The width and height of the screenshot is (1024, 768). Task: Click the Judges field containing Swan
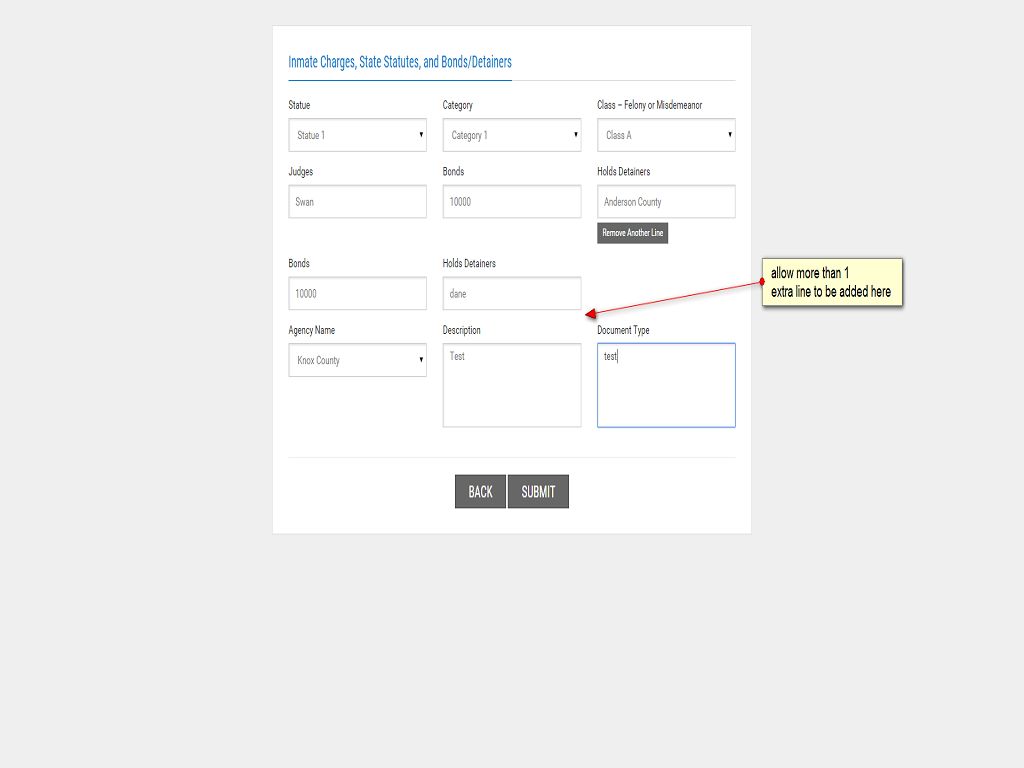[357, 202]
